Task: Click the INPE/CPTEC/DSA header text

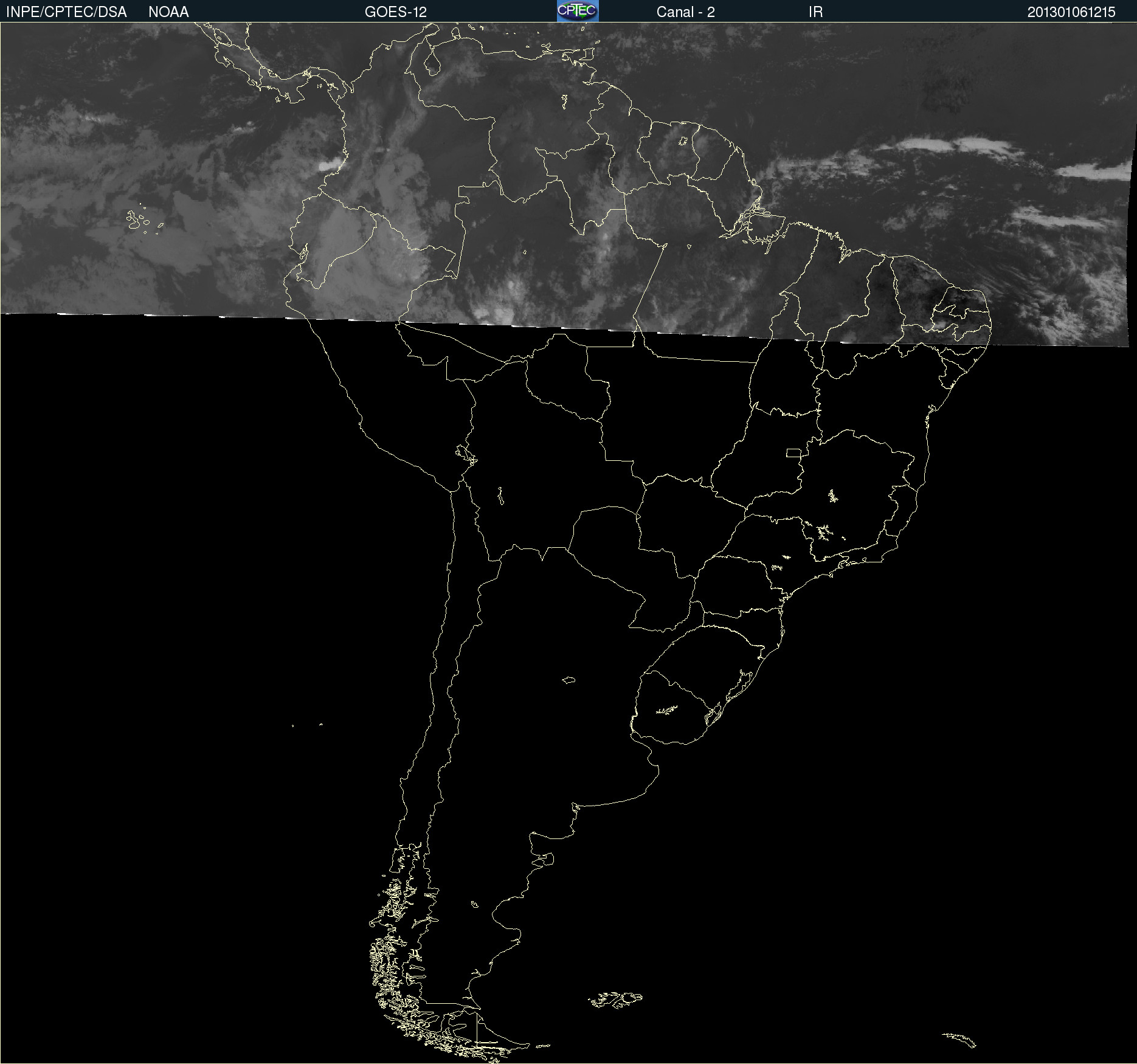Action: pyautogui.click(x=66, y=12)
